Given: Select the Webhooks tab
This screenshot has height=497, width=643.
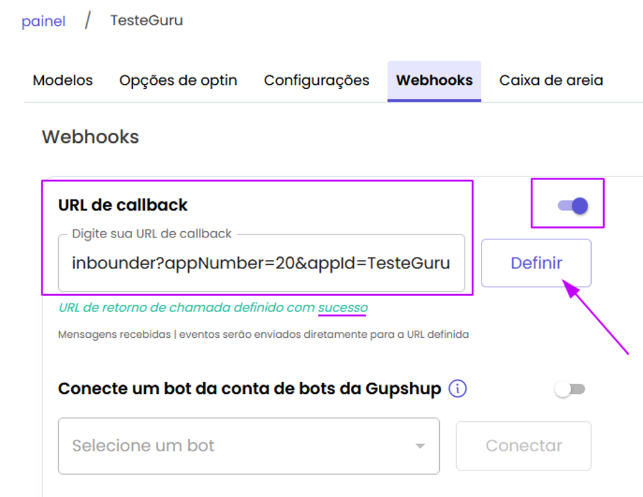Looking at the screenshot, I should [x=434, y=81].
